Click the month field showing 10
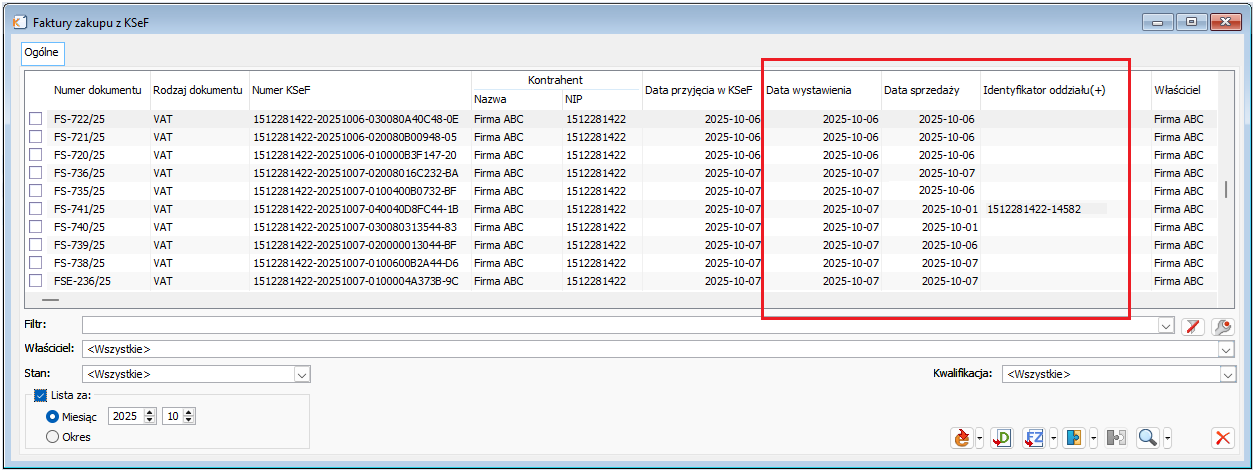 pyautogui.click(x=174, y=416)
